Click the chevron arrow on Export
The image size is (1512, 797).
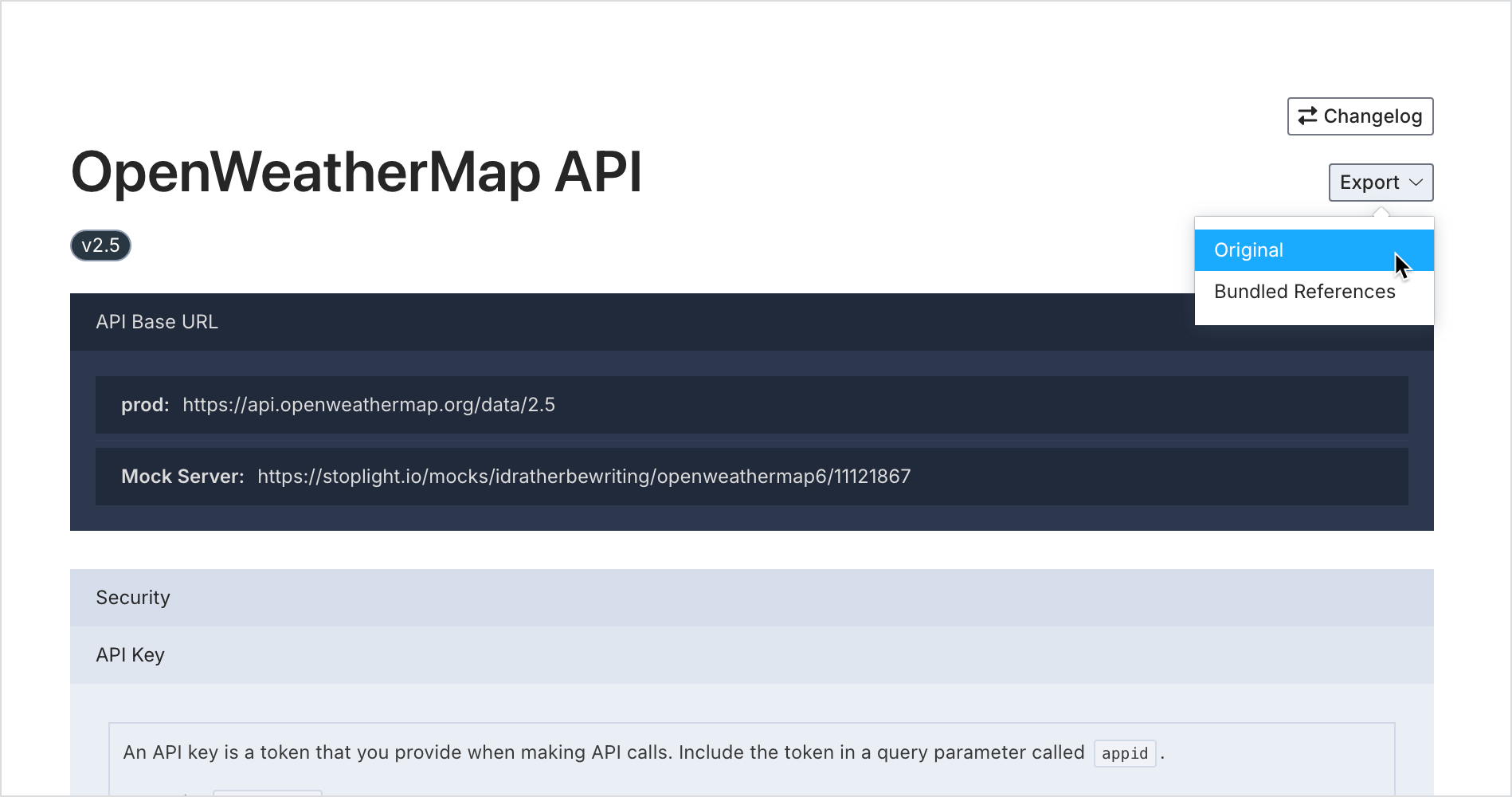1416,183
